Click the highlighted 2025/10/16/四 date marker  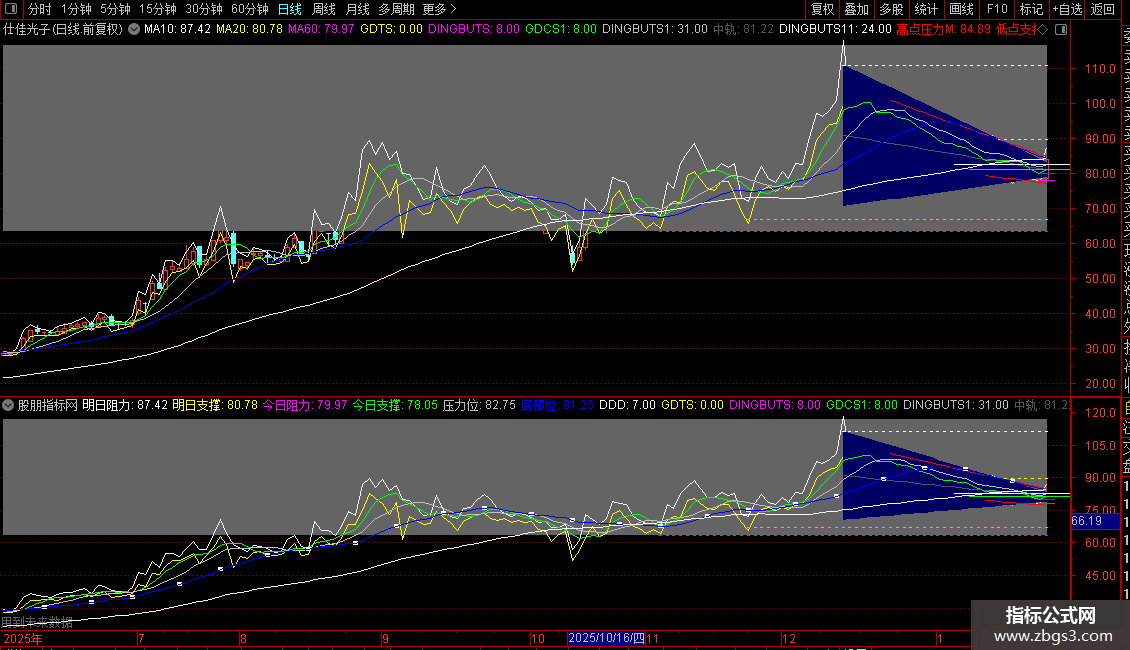click(x=606, y=638)
